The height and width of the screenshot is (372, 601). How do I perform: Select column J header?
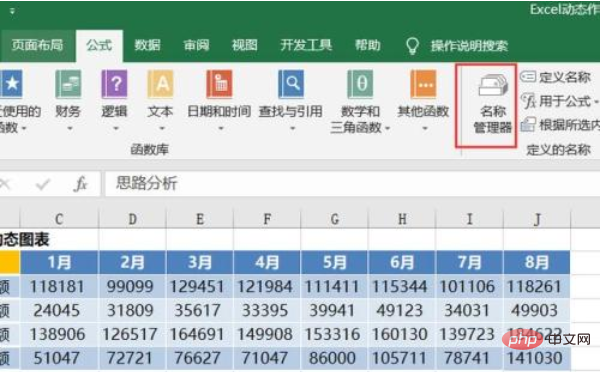(x=537, y=219)
